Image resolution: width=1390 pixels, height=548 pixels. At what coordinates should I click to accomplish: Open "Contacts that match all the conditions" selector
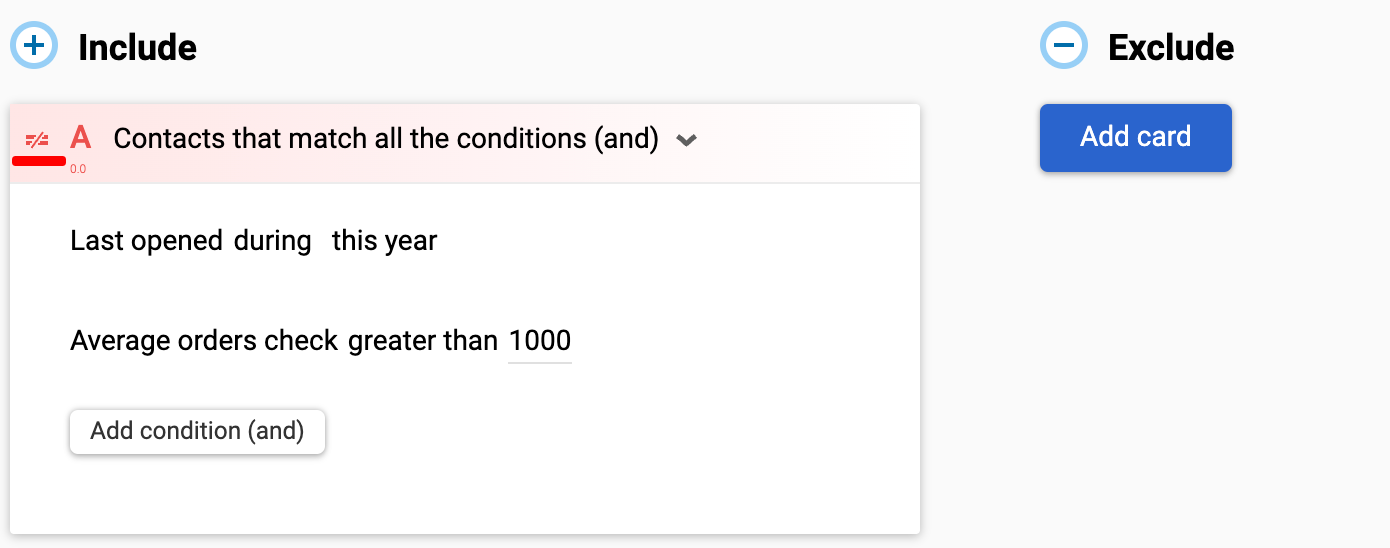click(x=386, y=138)
